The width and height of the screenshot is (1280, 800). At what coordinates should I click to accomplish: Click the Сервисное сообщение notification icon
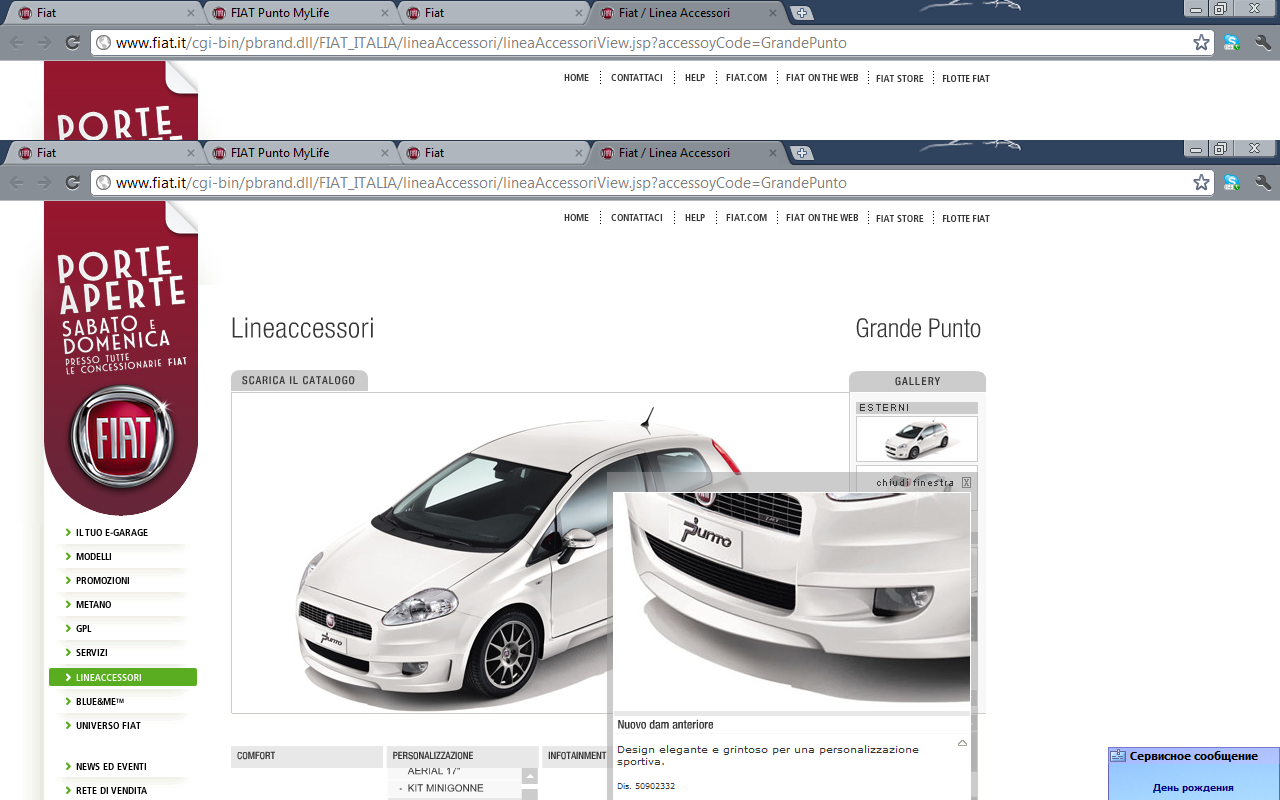pos(1118,756)
